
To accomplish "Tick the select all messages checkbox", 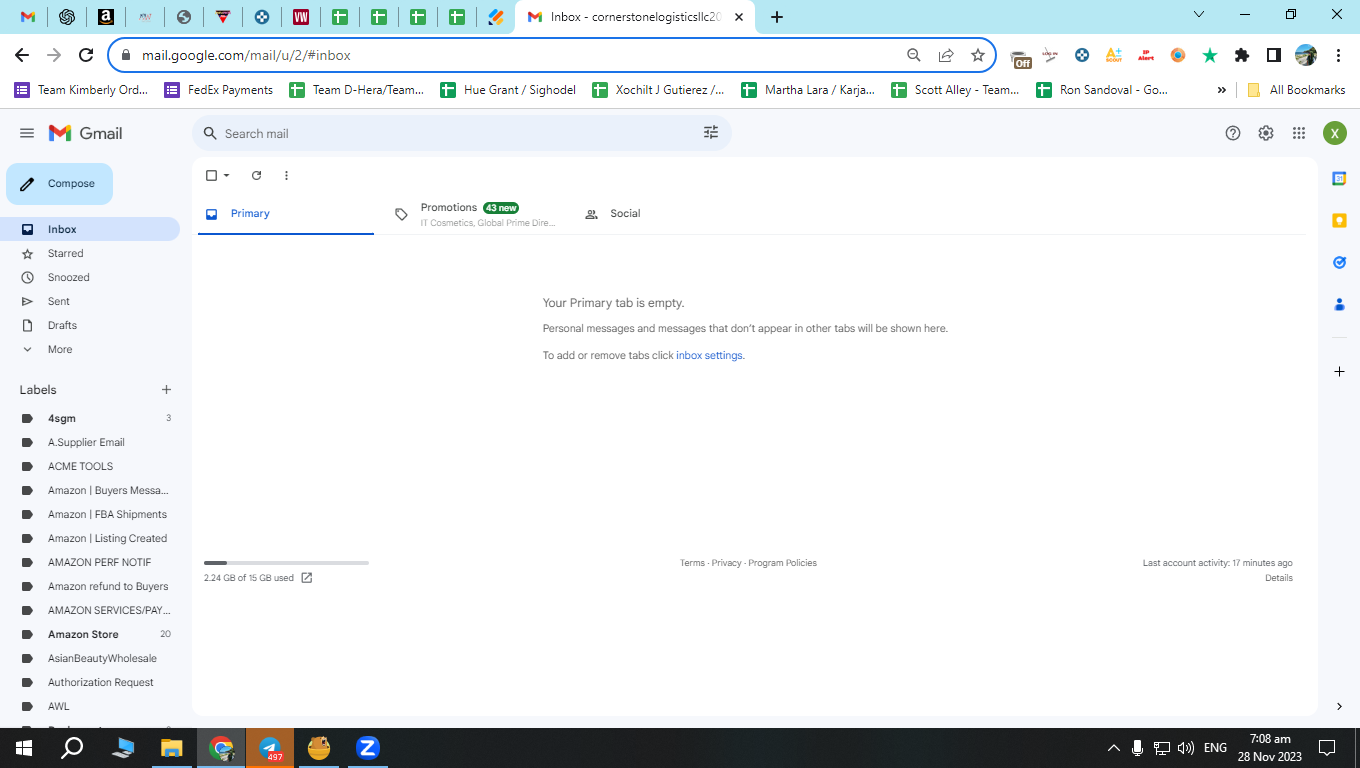I will pyautogui.click(x=211, y=175).
